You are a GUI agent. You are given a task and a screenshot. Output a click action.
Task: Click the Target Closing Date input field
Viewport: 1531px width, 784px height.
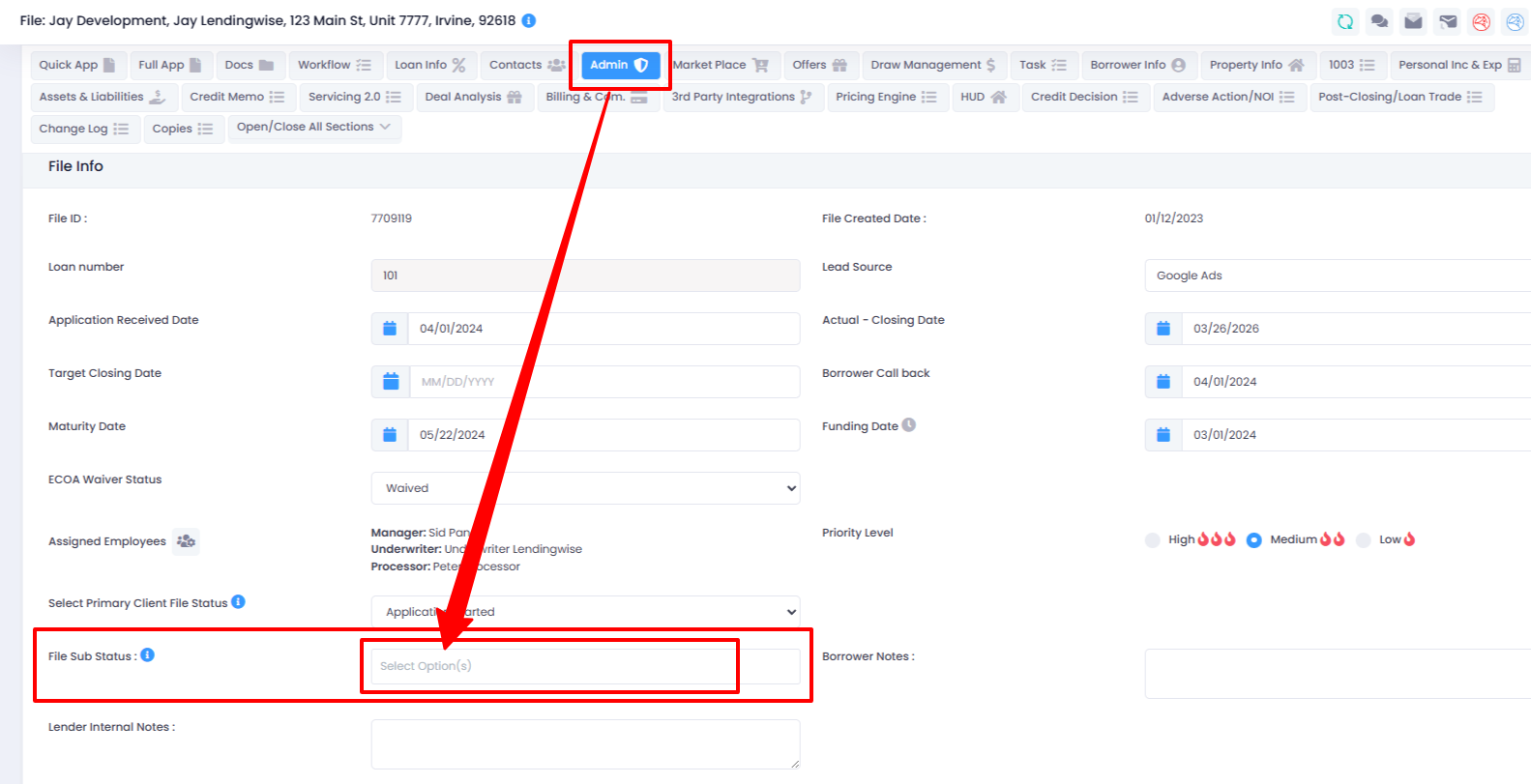click(x=604, y=382)
